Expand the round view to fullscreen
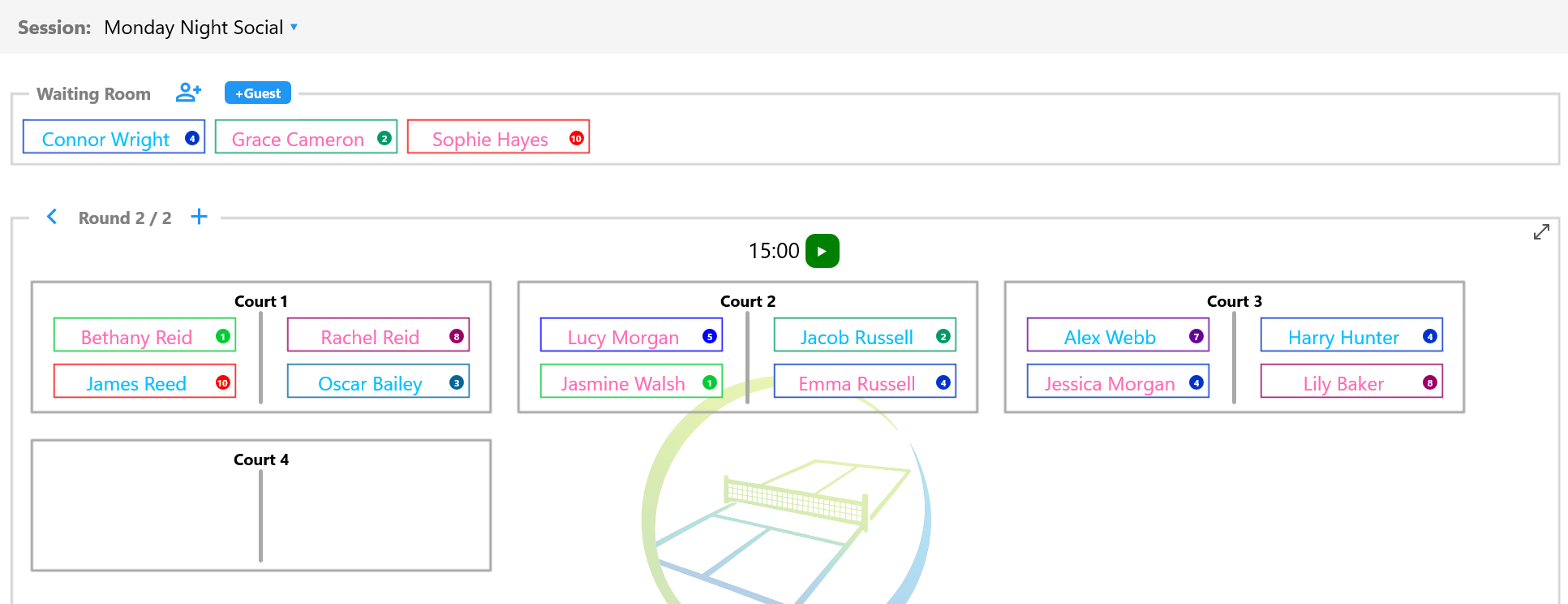 click(1541, 232)
